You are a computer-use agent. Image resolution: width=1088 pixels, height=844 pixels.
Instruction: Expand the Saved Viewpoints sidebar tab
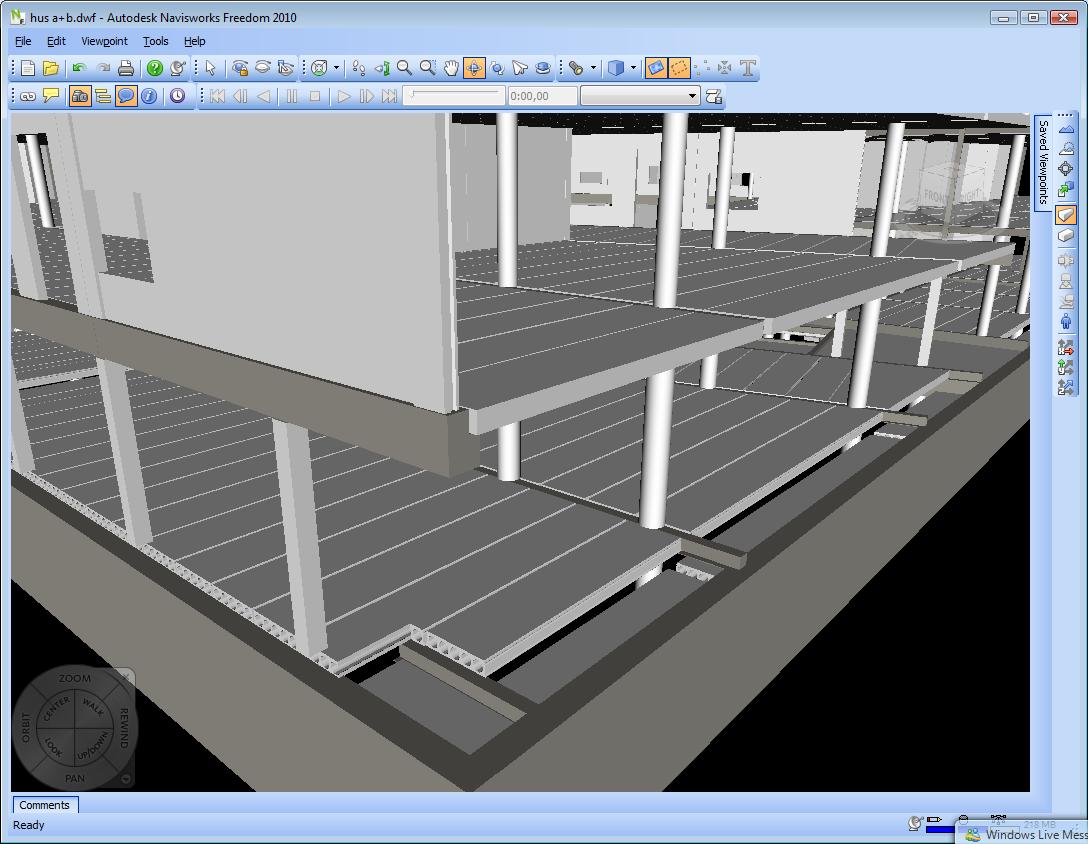point(1044,160)
